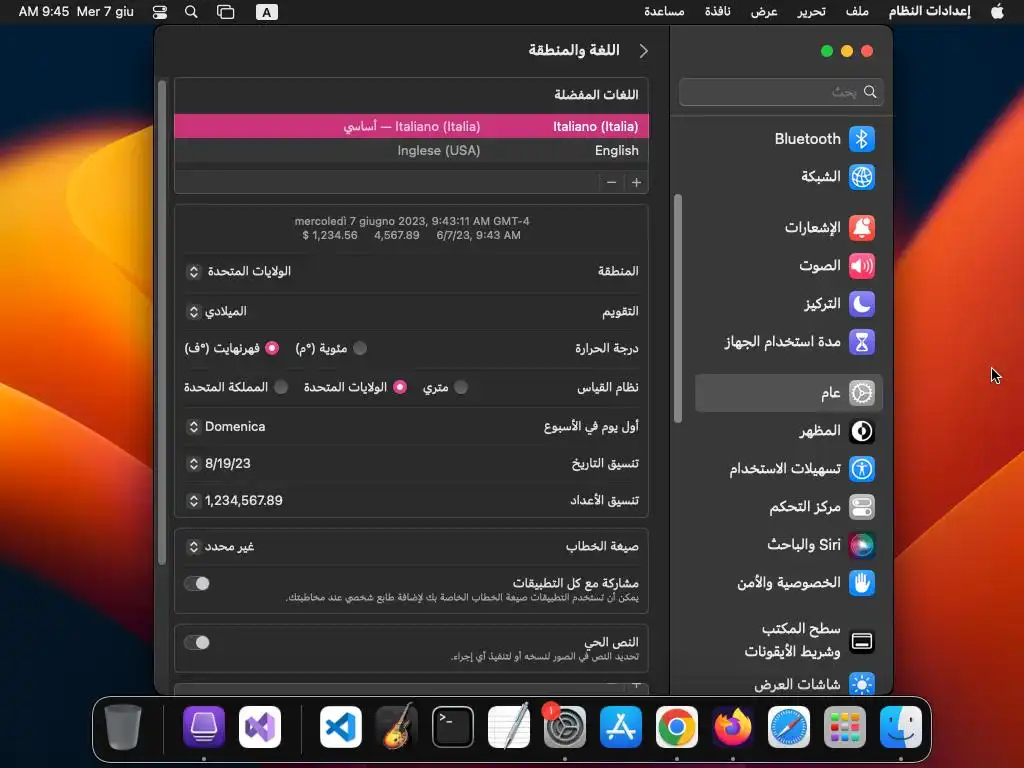The width and height of the screenshot is (1024, 768).
Task: Open View (عرض) menu
Action: pyautogui.click(x=764, y=12)
